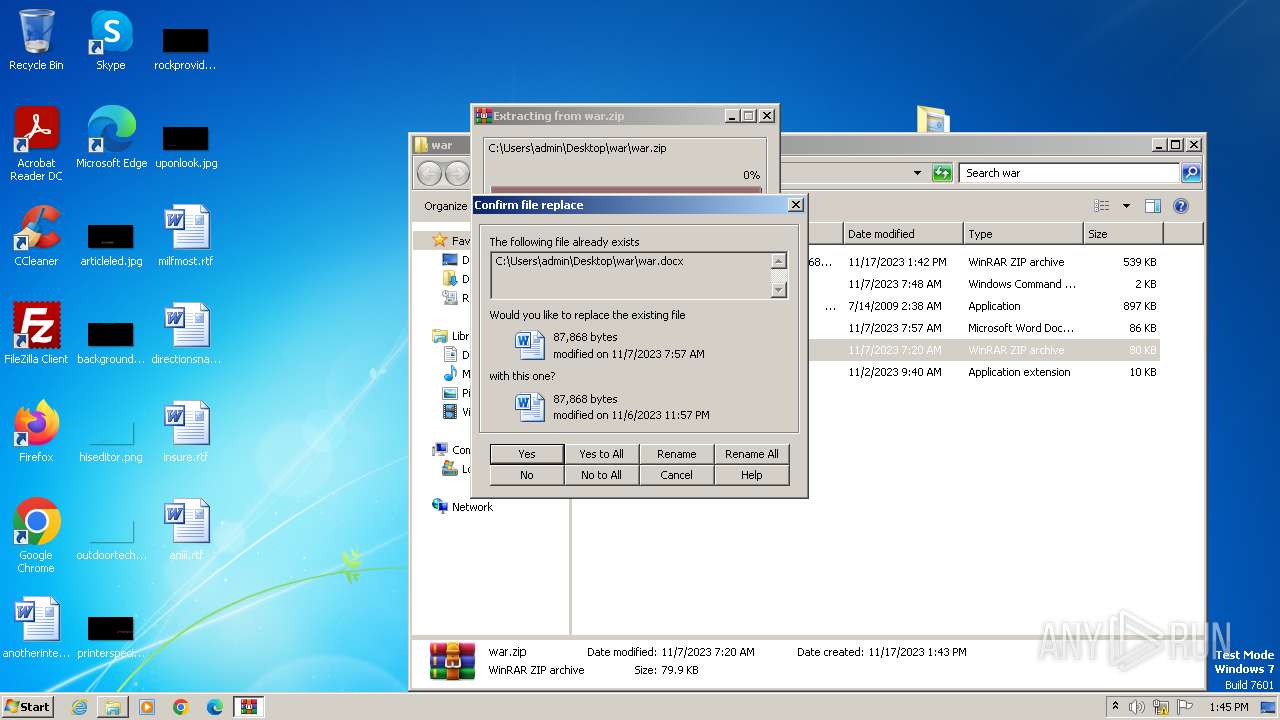The width and height of the screenshot is (1280, 720).
Task: Open Internet Explorer from taskbar
Action: 79,707
